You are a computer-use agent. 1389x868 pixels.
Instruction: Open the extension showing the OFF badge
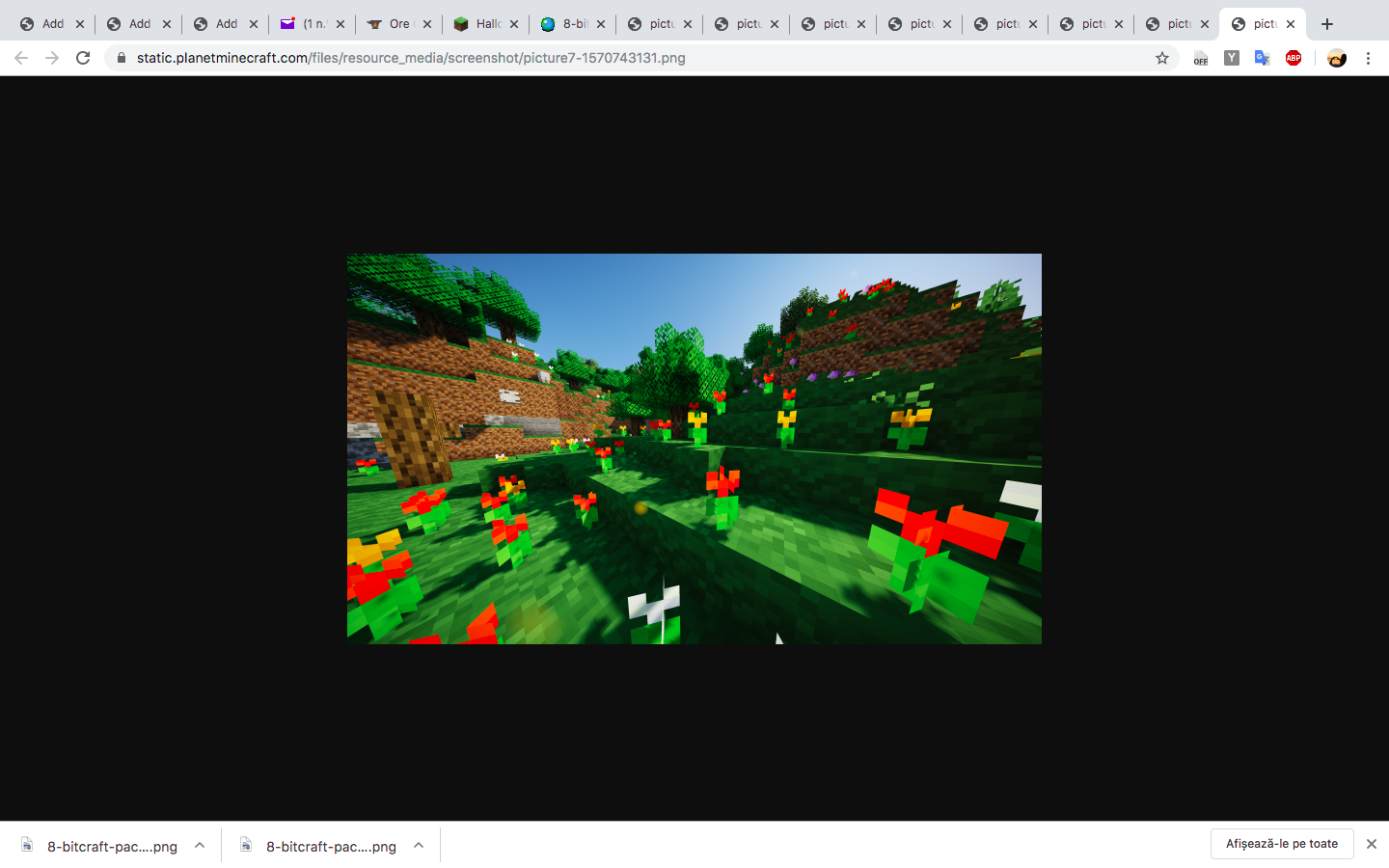pos(1200,58)
